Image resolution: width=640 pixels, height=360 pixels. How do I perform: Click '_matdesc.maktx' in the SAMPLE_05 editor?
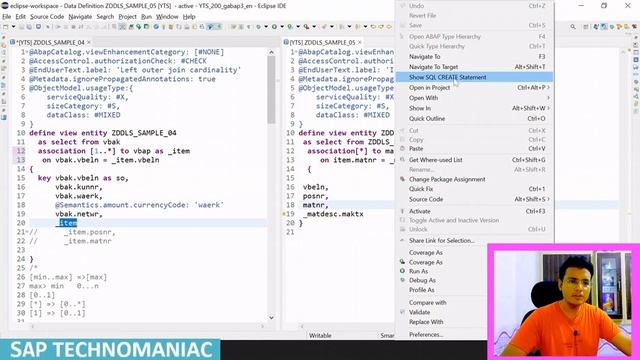333,214
